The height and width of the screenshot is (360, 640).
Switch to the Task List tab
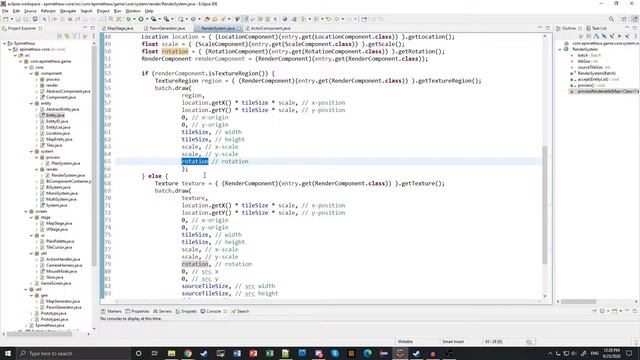[x=597, y=28]
